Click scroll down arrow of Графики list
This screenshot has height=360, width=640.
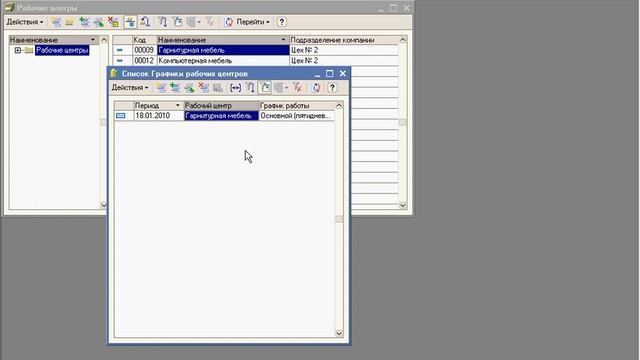339,333
